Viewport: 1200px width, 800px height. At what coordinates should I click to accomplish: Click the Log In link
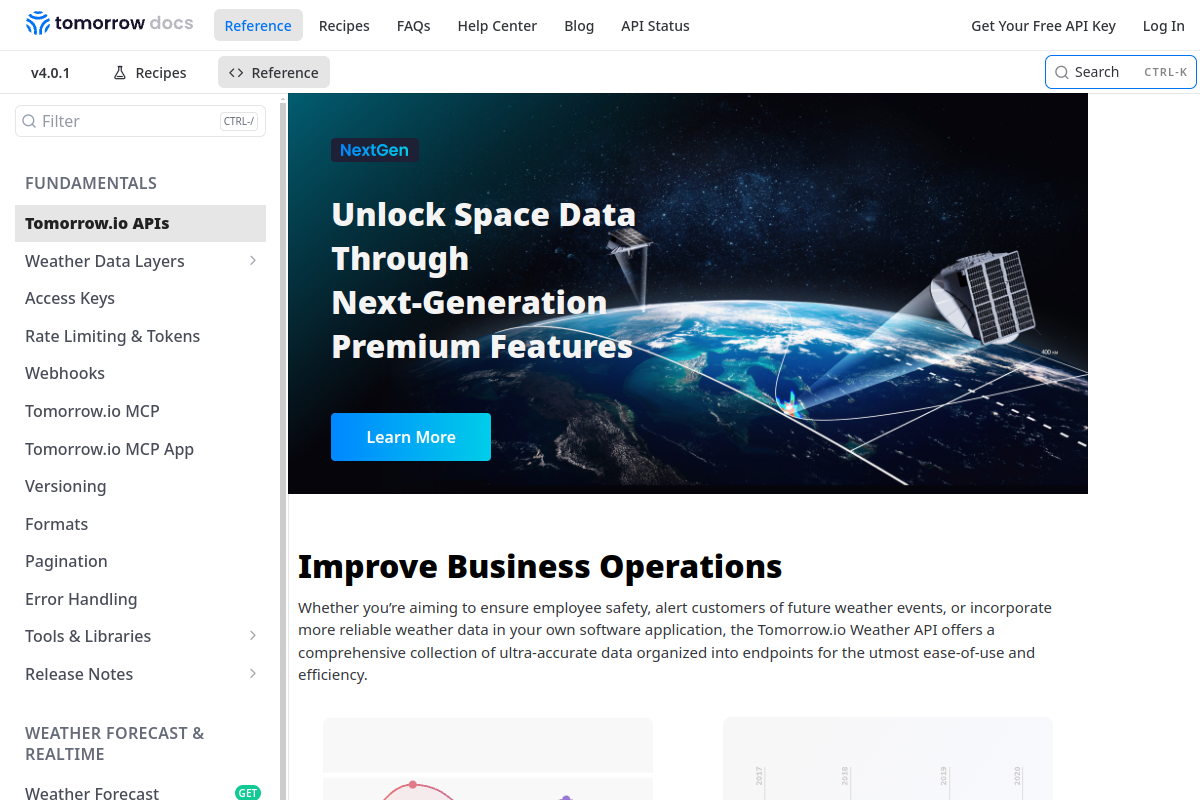click(x=1164, y=26)
